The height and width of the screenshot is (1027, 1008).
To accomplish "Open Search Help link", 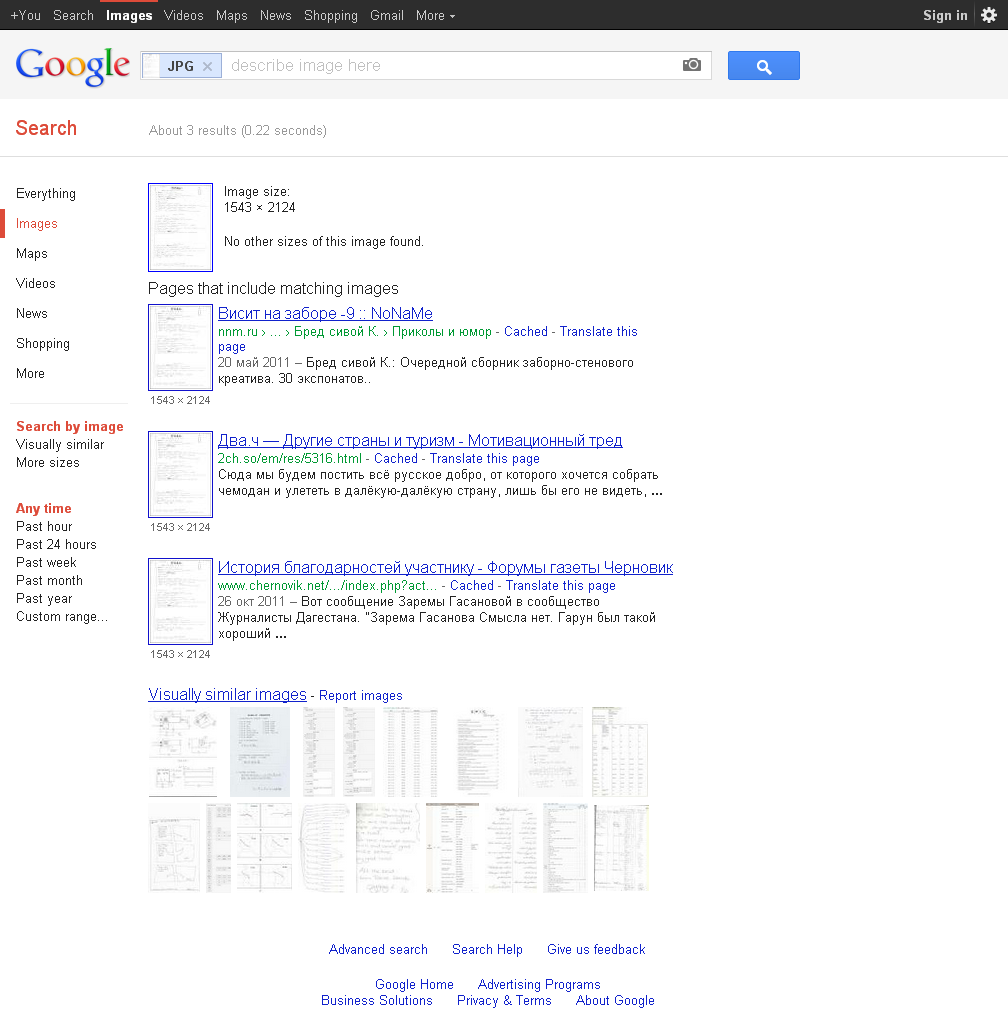I will click(487, 949).
